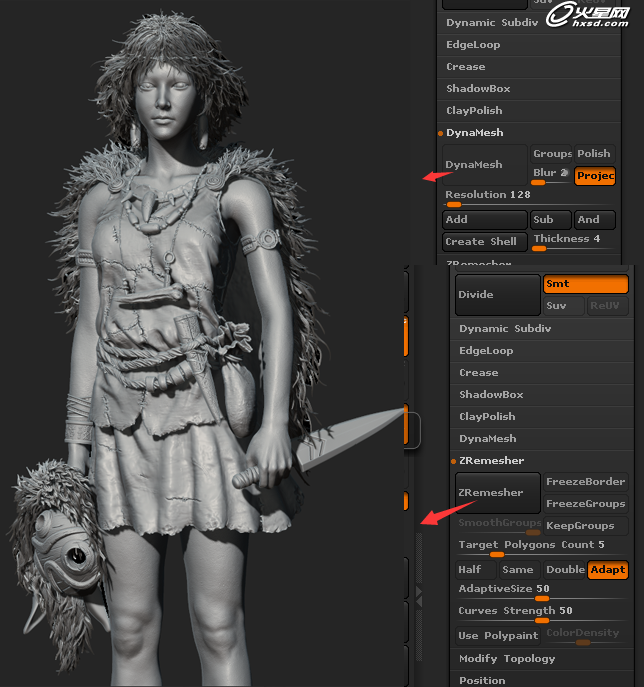Click the Sub button
The height and width of the screenshot is (687, 644).
click(x=551, y=220)
